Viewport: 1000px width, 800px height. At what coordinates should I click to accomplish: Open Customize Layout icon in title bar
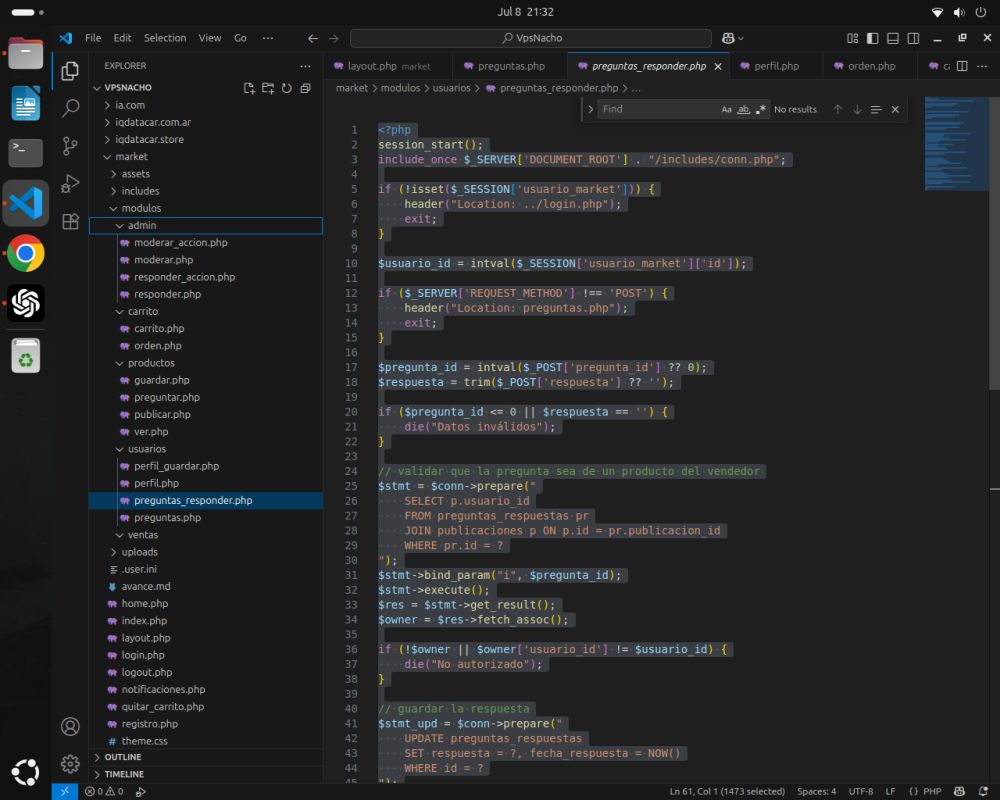(853, 38)
